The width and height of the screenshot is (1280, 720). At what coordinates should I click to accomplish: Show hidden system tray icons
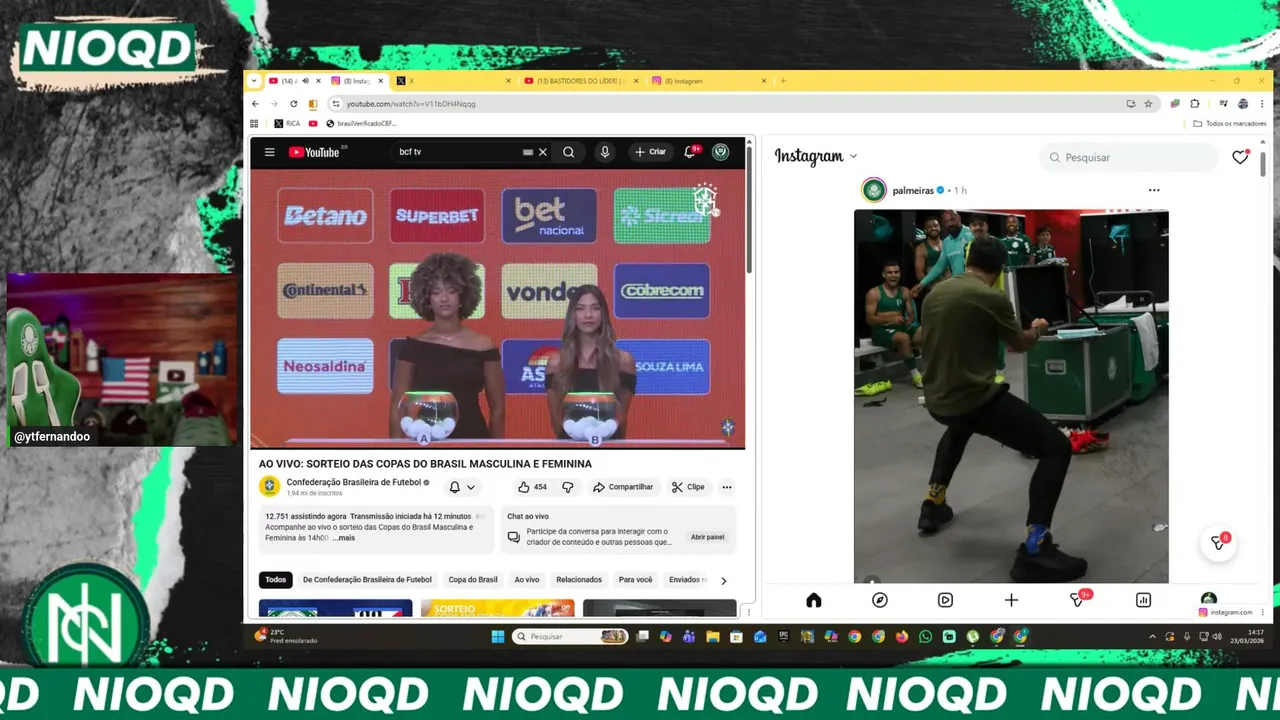[1152, 636]
